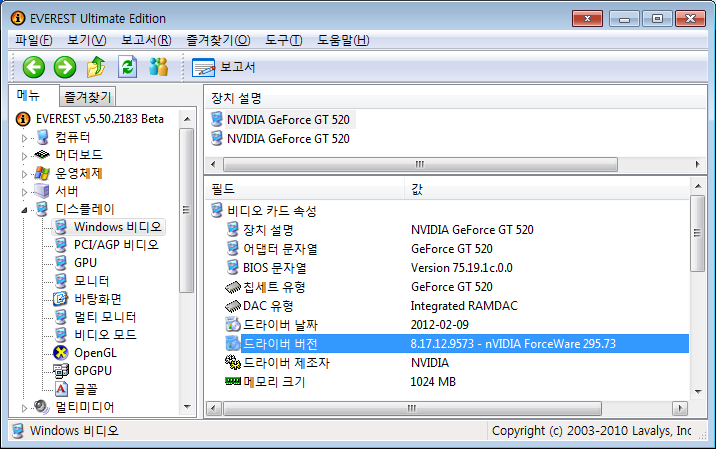Go up one level with folder arrow icon
This screenshot has width=716, height=449.
click(x=96, y=67)
